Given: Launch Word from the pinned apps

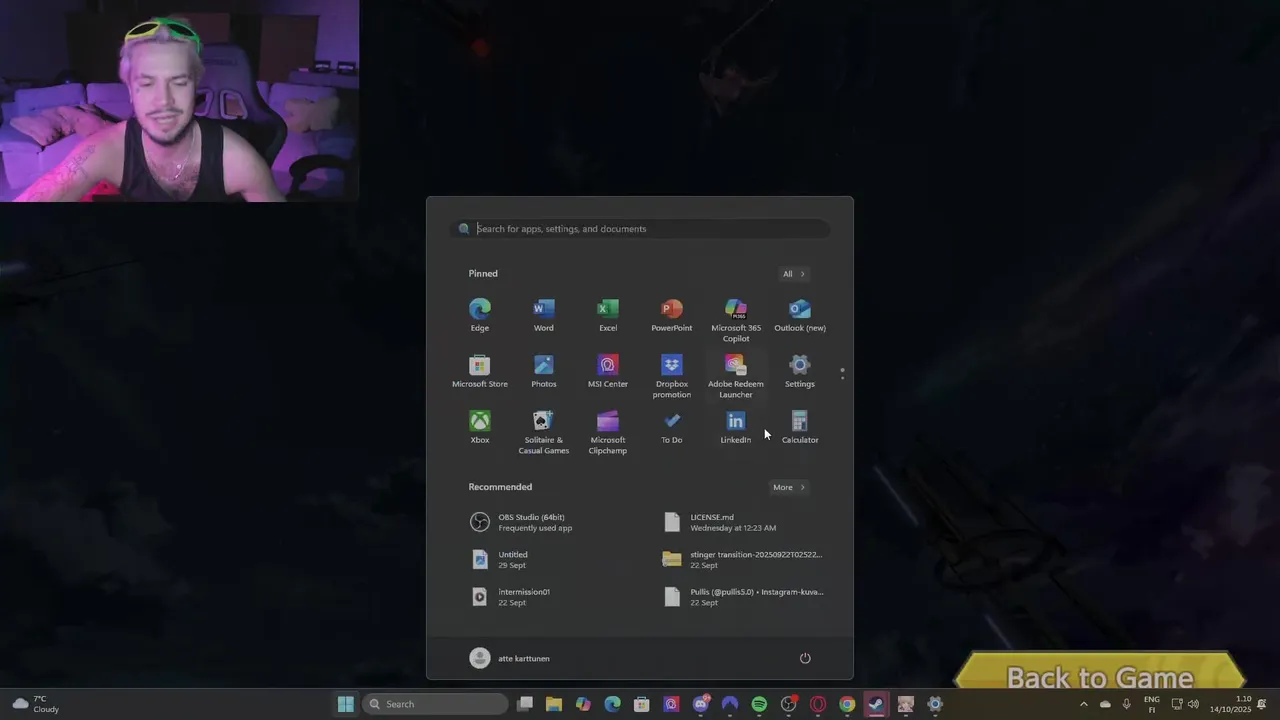Looking at the screenshot, I should coord(544,315).
